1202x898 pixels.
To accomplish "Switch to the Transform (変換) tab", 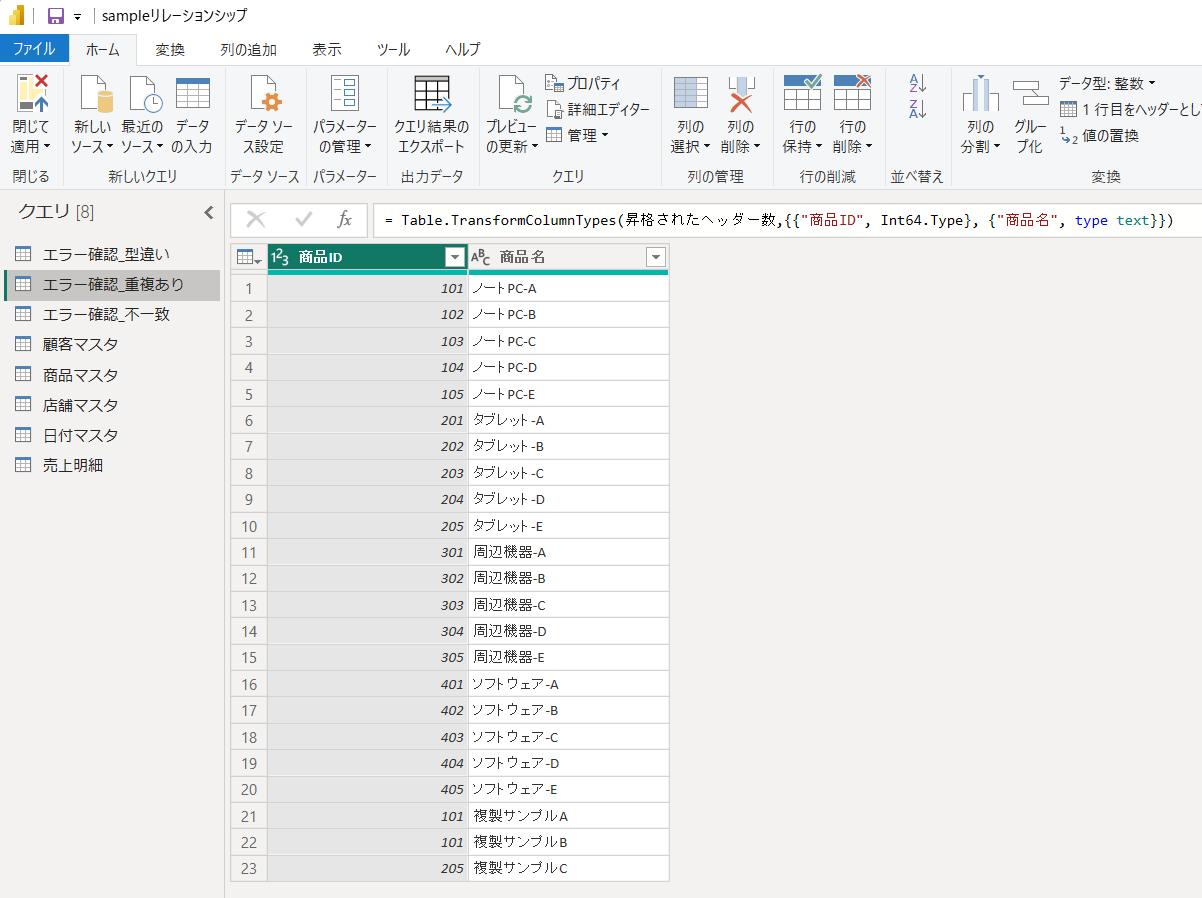I will tap(170, 49).
